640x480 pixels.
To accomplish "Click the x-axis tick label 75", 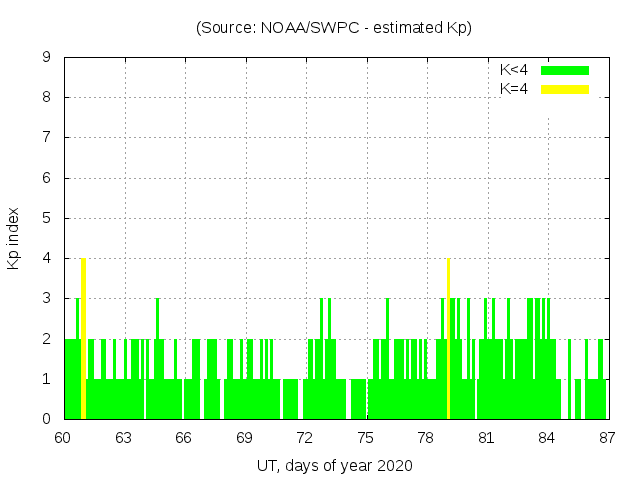I will (x=365, y=437).
